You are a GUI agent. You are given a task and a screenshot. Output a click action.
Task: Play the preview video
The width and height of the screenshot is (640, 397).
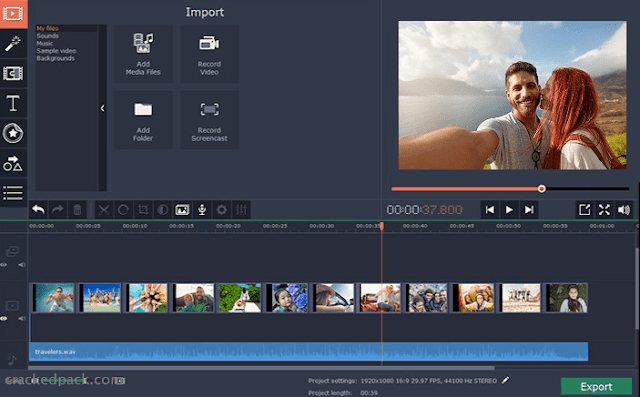click(509, 210)
